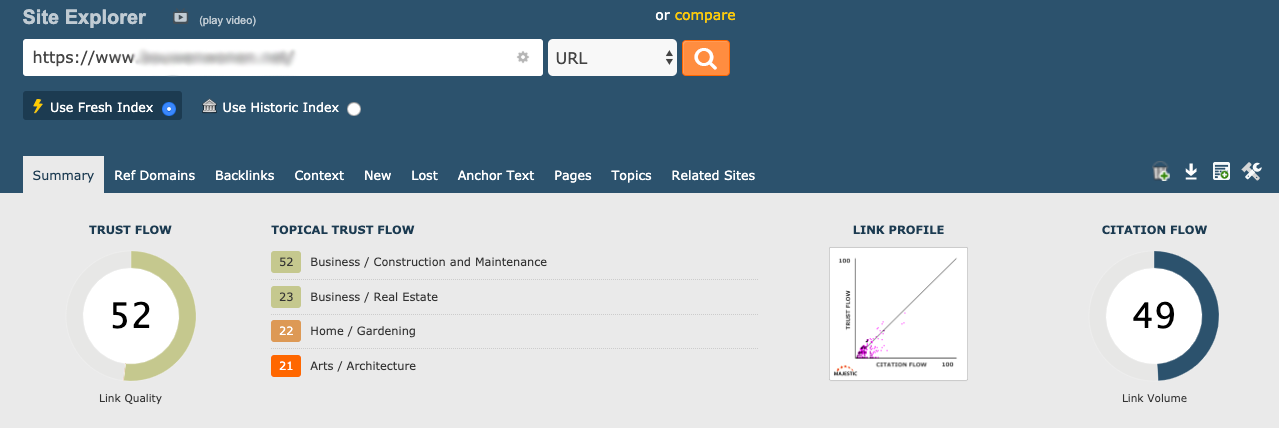Click the create report icon

click(1221, 172)
